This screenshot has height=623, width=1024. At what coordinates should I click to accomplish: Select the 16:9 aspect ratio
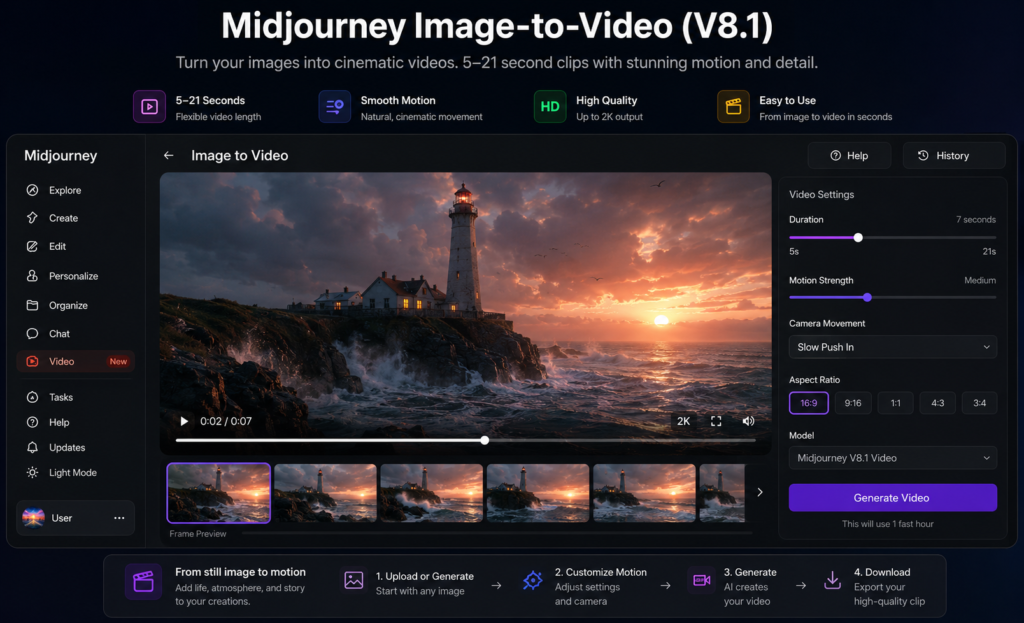808,403
